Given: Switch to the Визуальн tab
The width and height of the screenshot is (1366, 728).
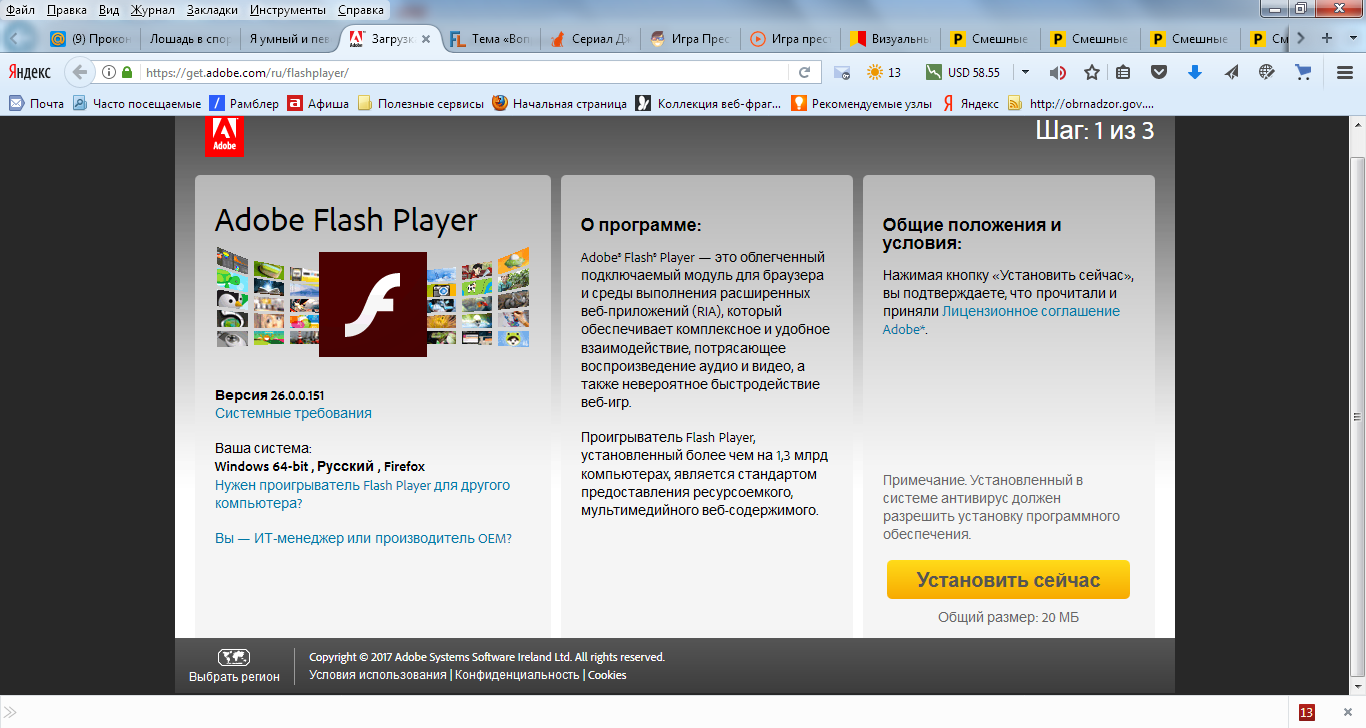Looking at the screenshot, I should (x=891, y=39).
